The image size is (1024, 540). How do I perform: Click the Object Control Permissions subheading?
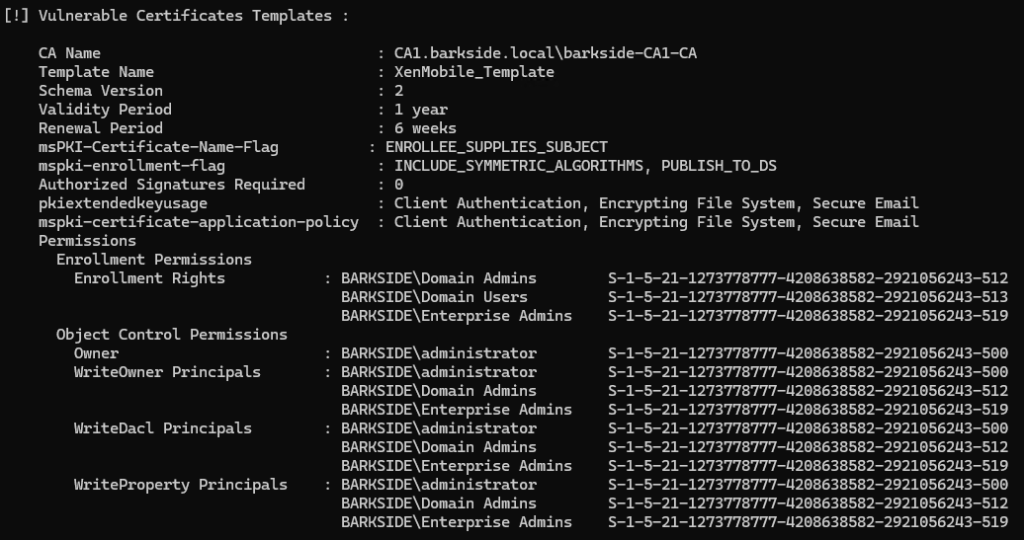[172, 334]
